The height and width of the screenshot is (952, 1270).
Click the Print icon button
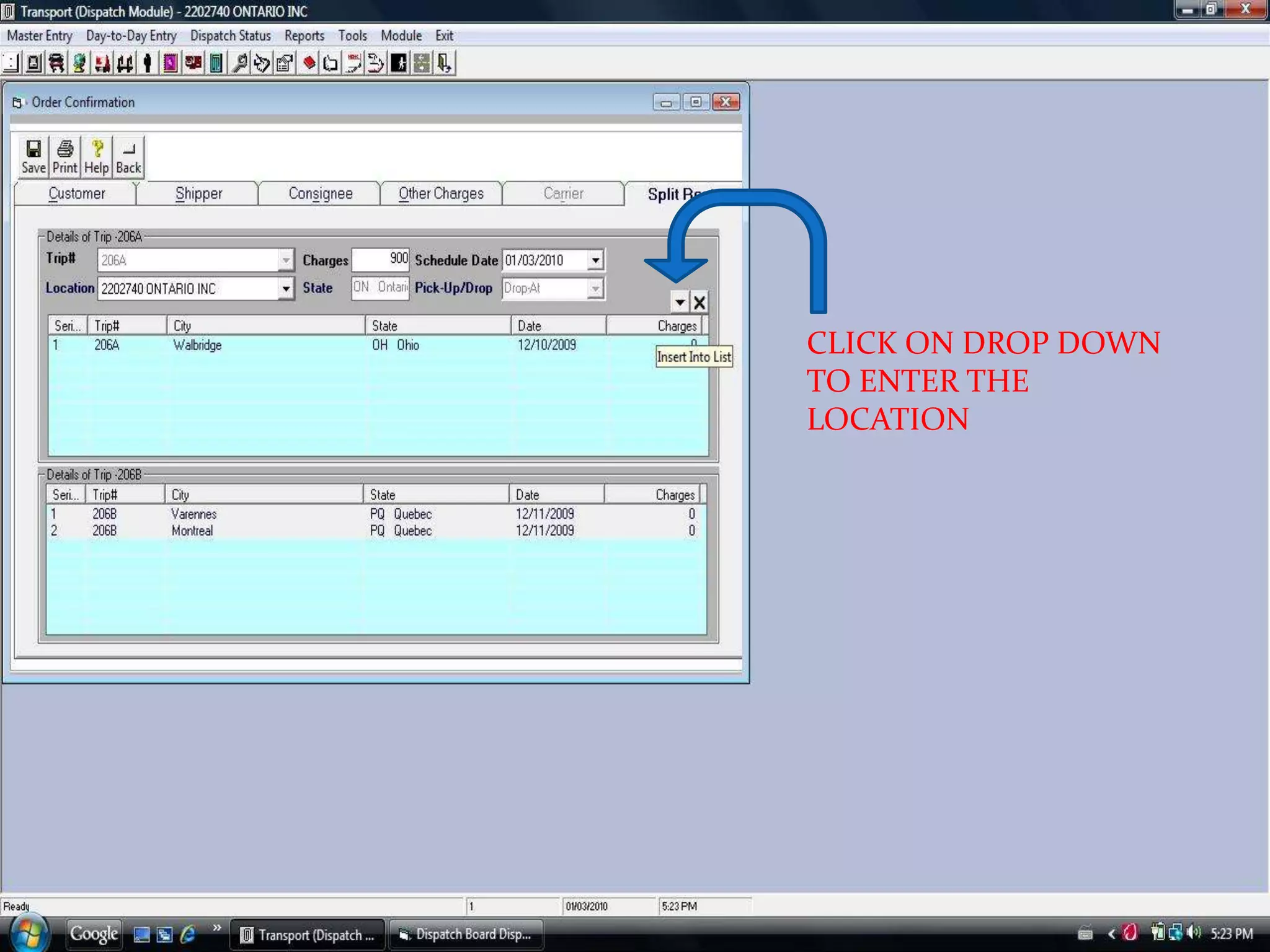(x=65, y=157)
